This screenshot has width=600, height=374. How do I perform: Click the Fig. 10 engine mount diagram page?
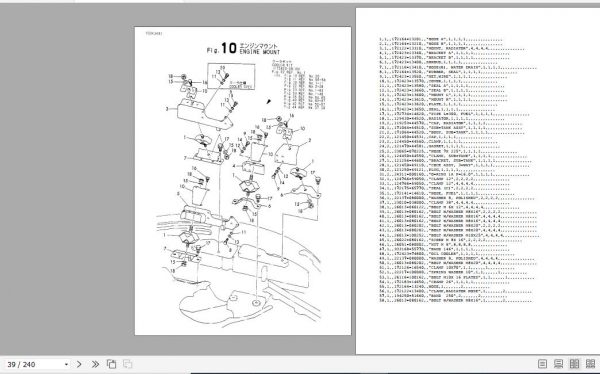coord(243,181)
